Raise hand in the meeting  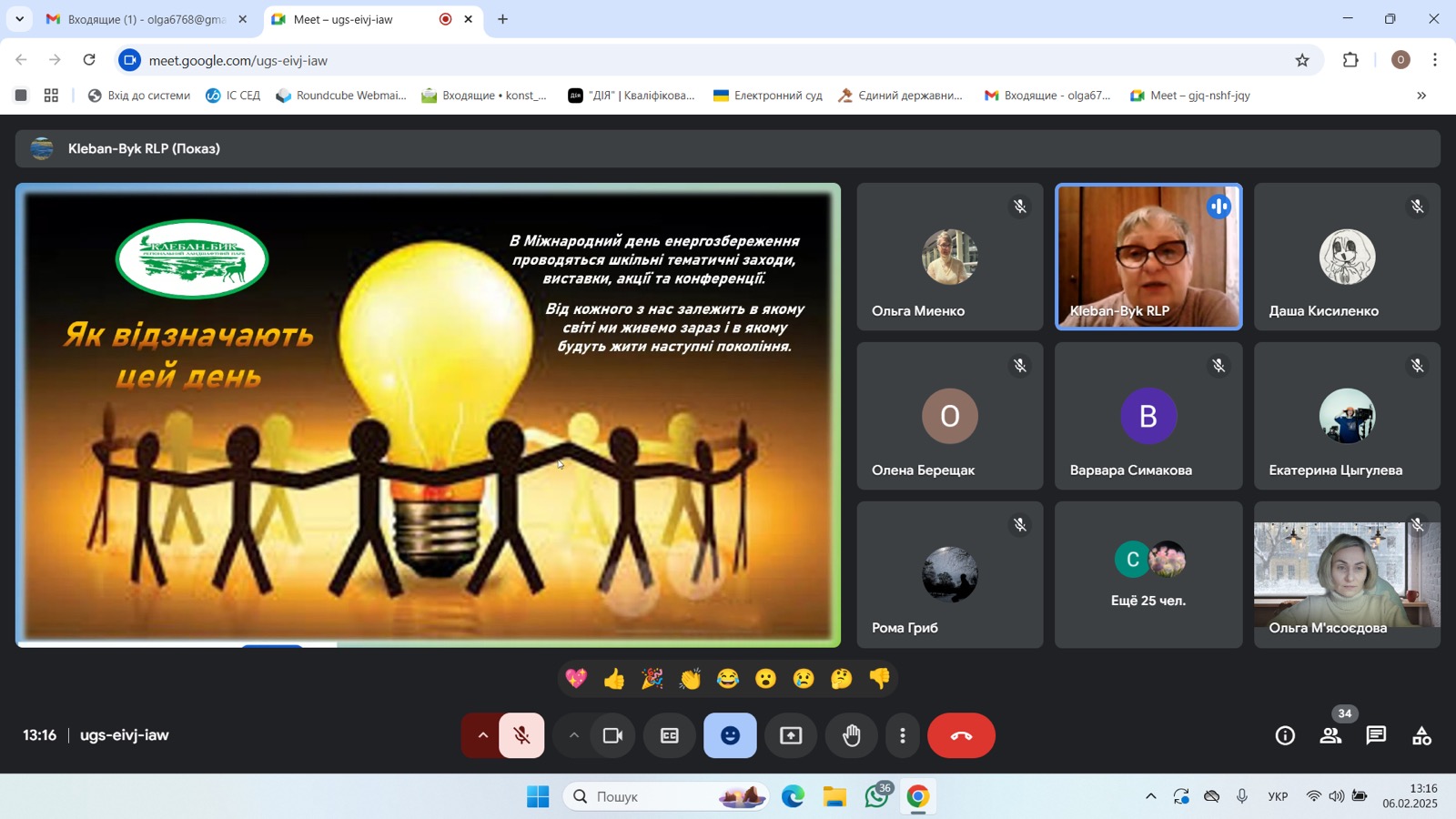851,735
